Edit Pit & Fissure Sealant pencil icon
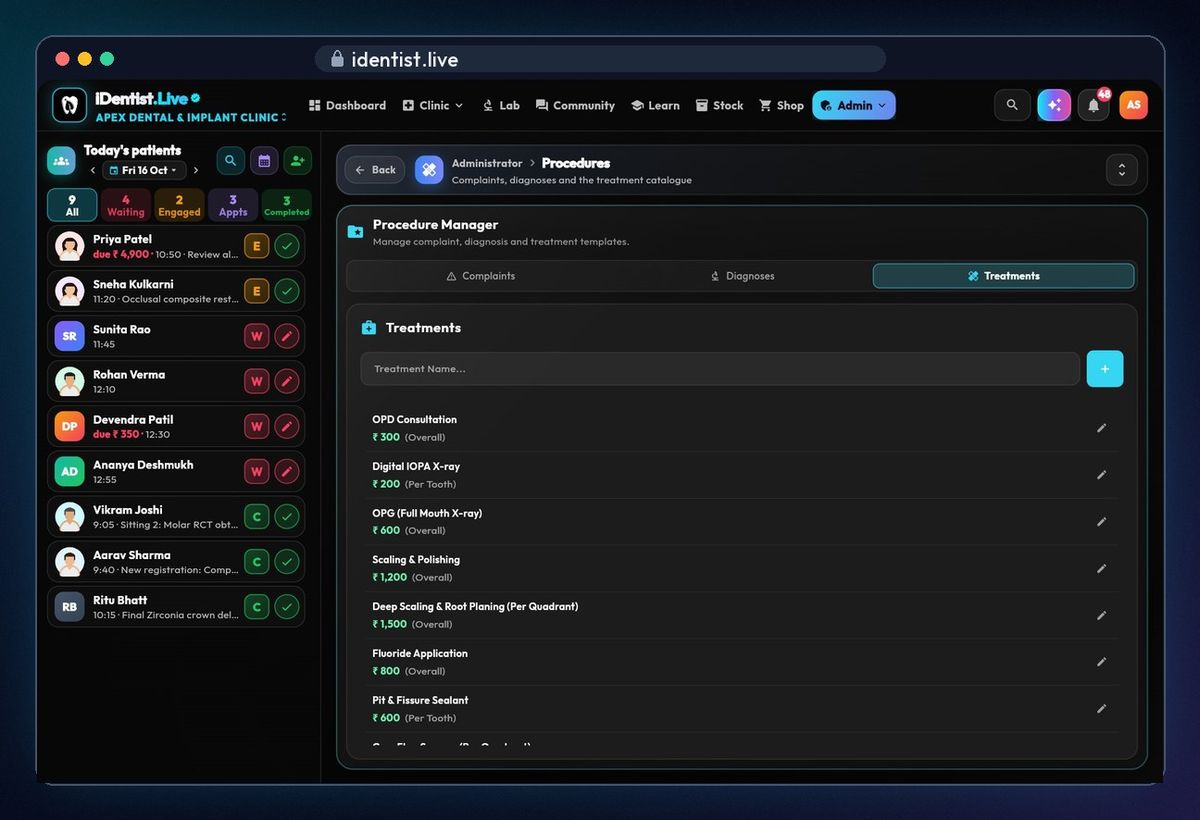This screenshot has height=820, width=1200. point(1101,709)
